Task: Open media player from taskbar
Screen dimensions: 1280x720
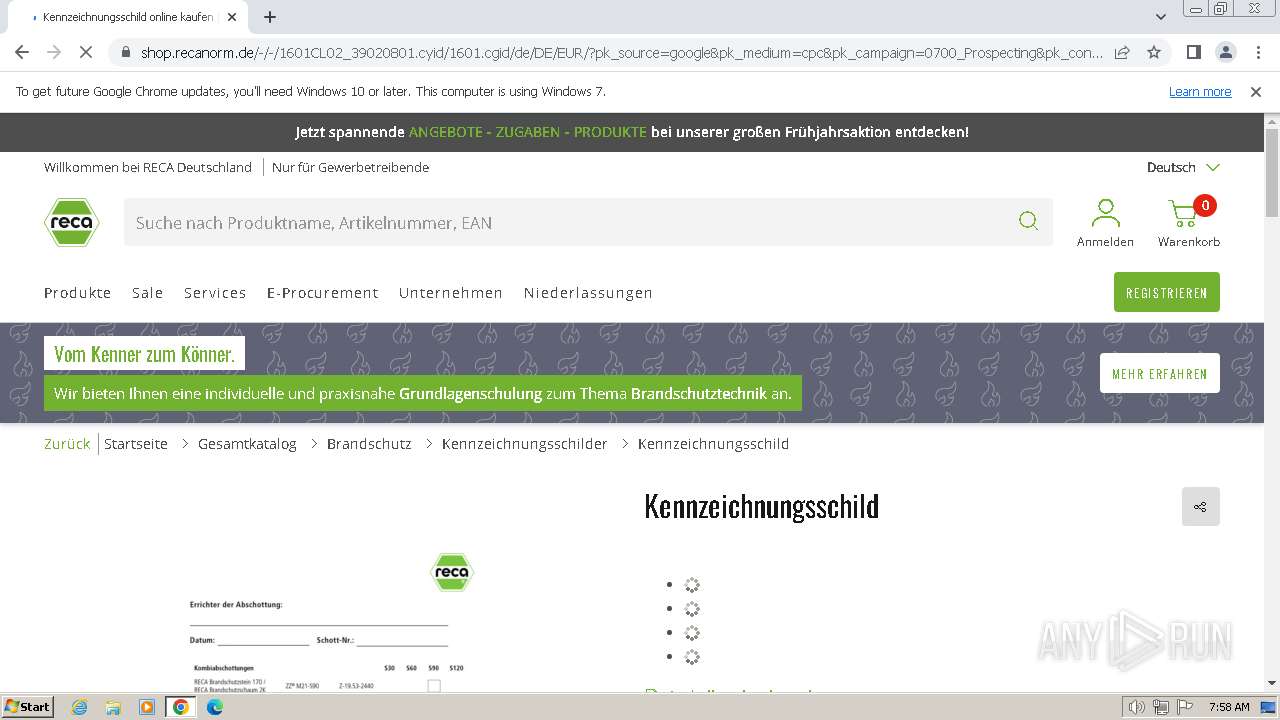Action: tap(147, 707)
